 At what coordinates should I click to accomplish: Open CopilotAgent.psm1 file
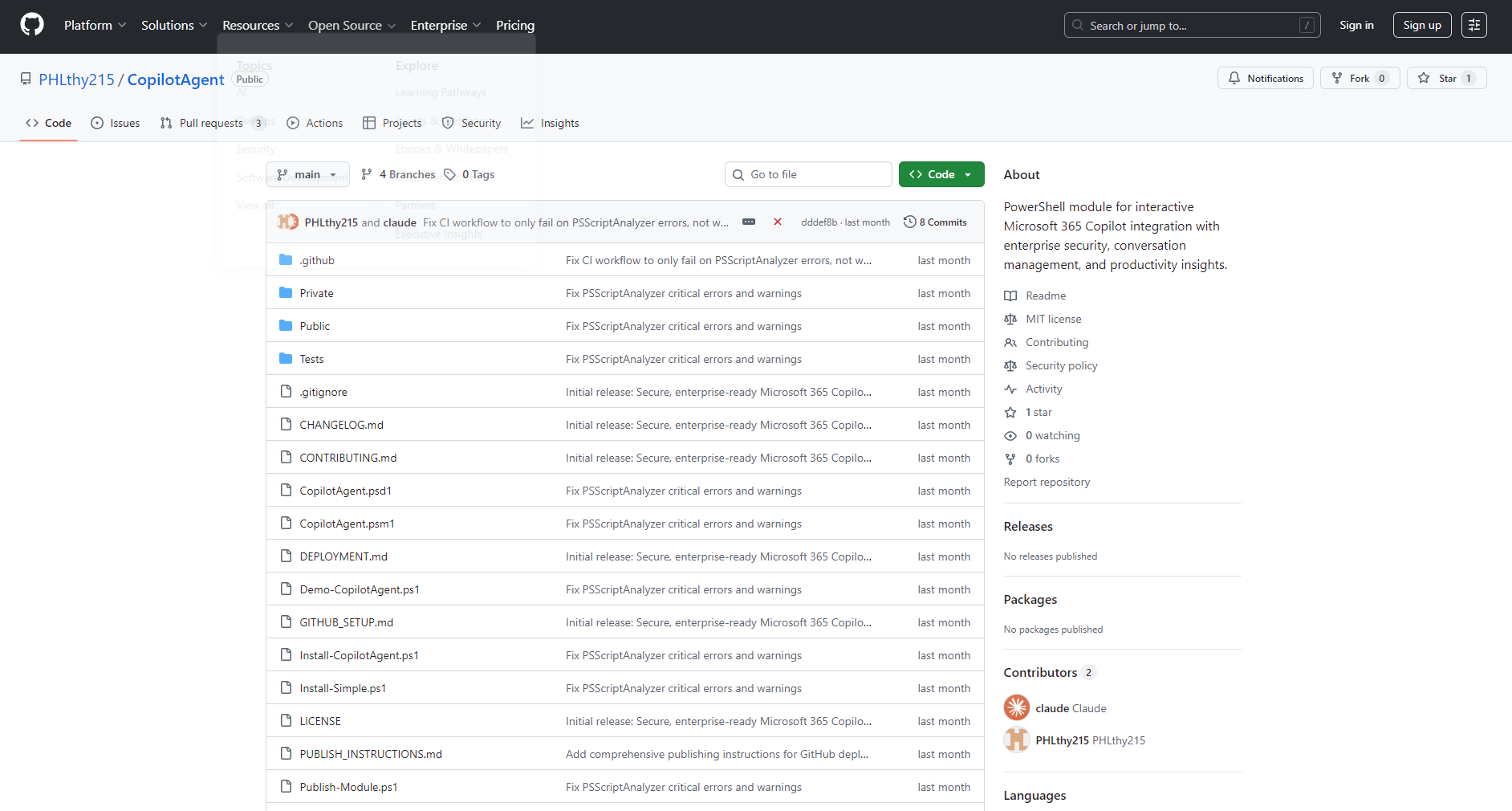(x=347, y=524)
